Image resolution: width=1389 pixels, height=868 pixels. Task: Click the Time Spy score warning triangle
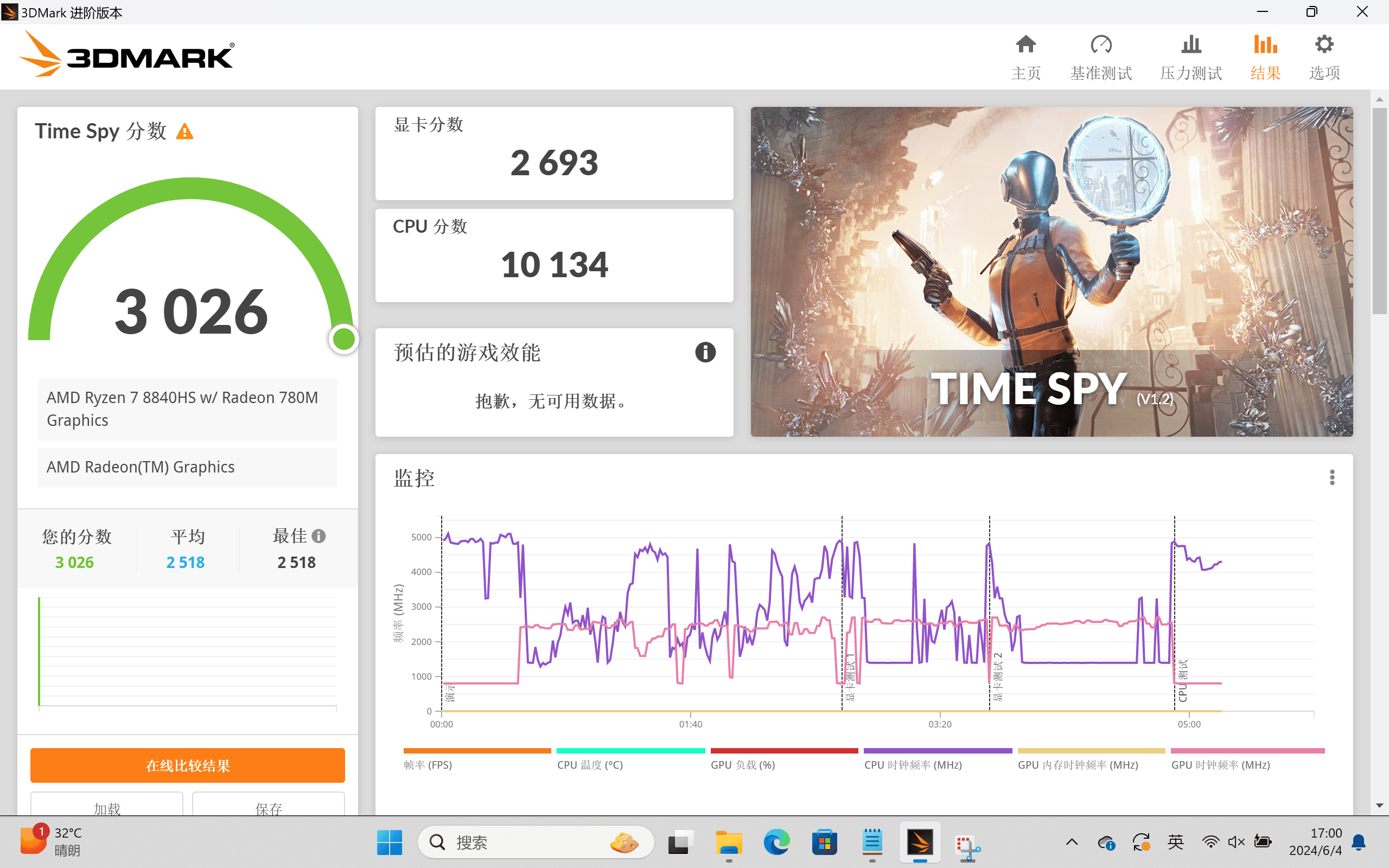(x=184, y=132)
